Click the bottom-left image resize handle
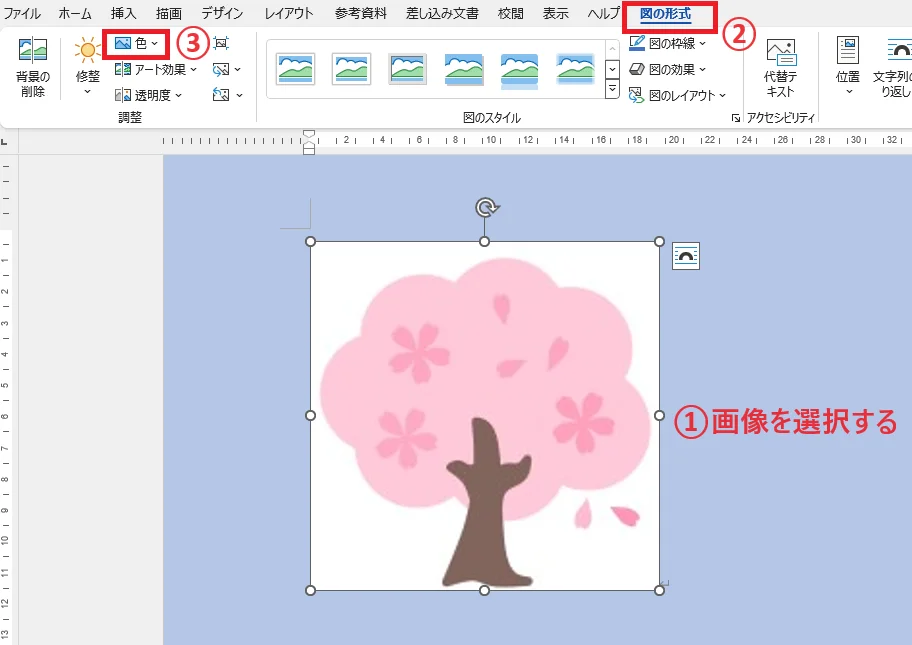912x645 pixels. tap(311, 590)
